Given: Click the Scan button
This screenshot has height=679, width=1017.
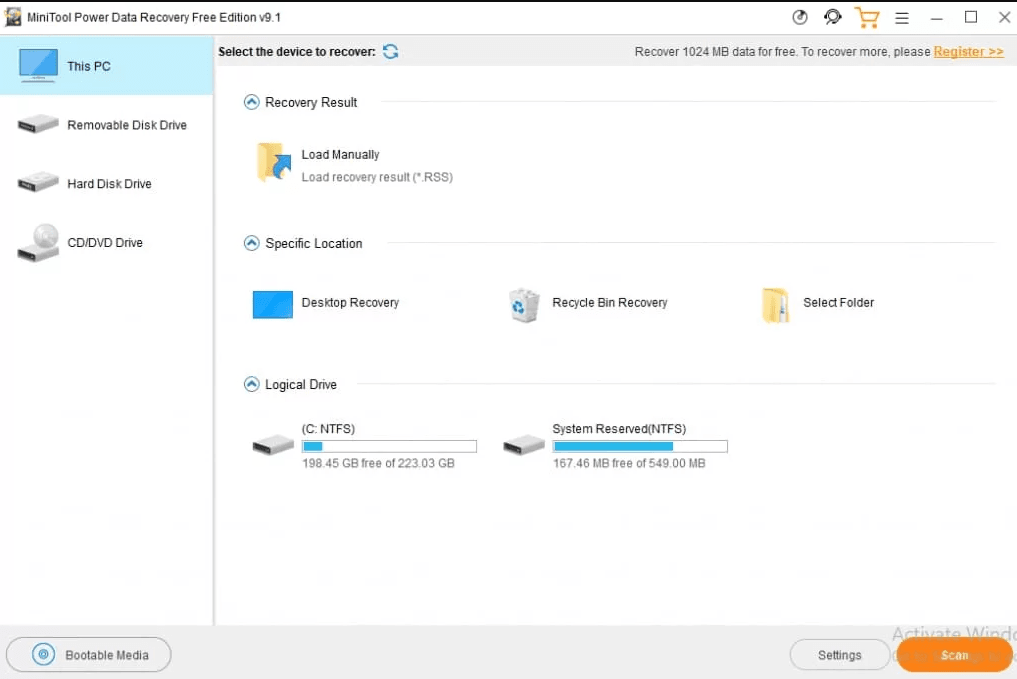Looking at the screenshot, I should click(954, 655).
